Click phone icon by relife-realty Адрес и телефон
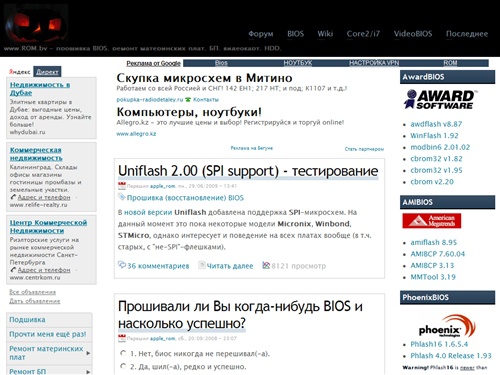The width and height of the screenshot is (500, 375). click(13, 197)
